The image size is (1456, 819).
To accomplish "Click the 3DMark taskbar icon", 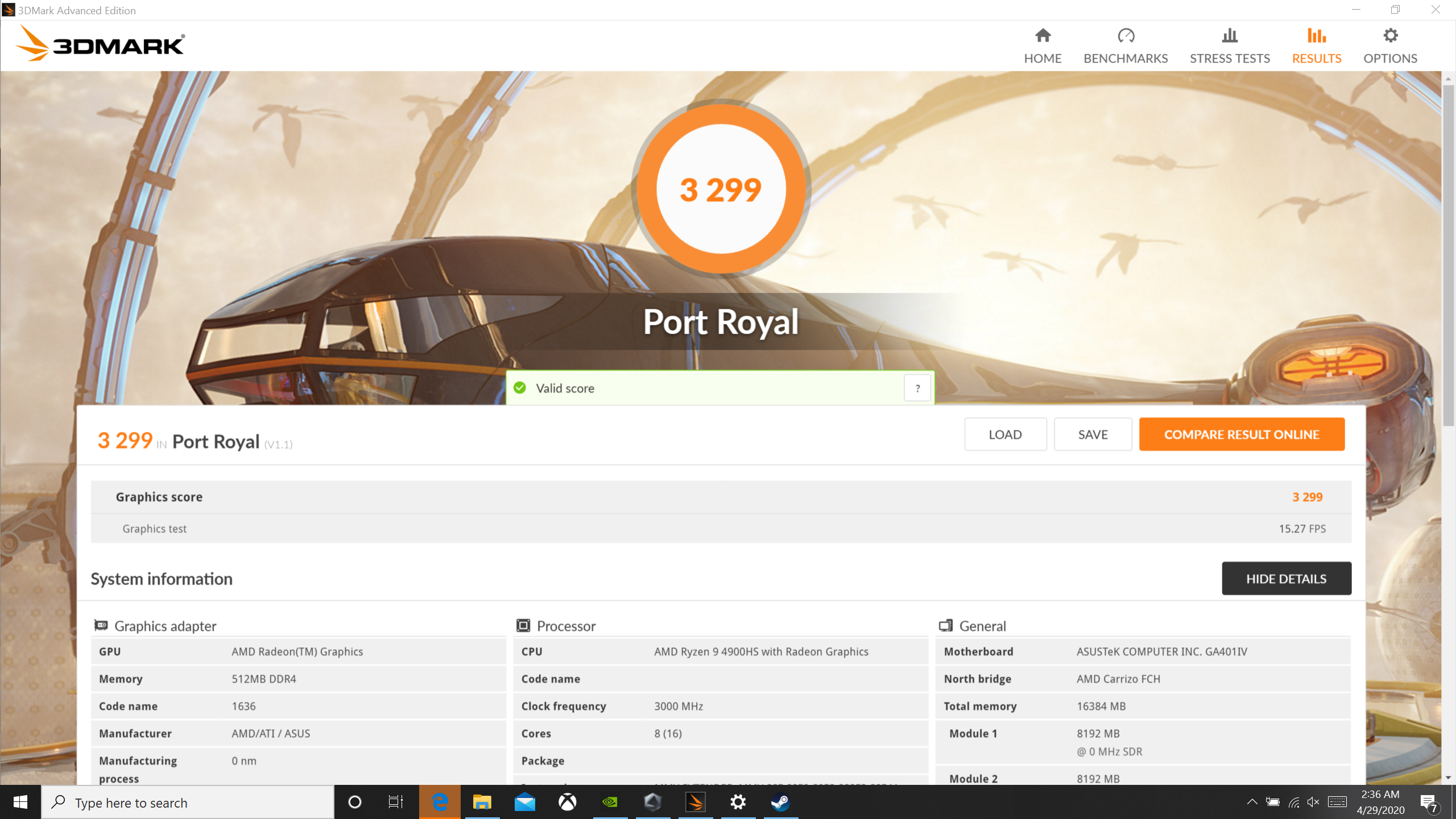I will pos(695,803).
